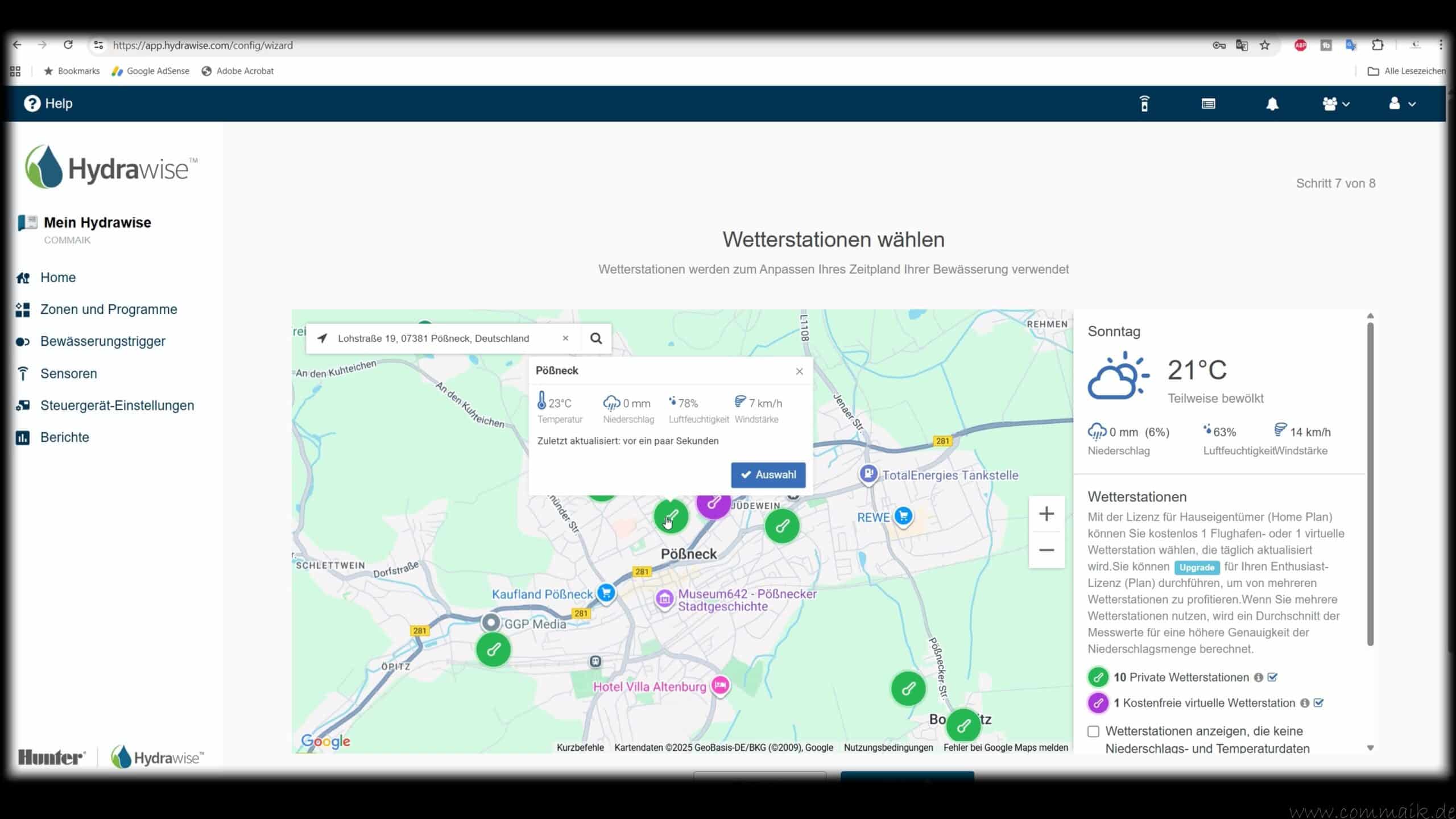Image resolution: width=1456 pixels, height=819 pixels.
Task: Click the Upgrade badge link
Action: 1197,568
